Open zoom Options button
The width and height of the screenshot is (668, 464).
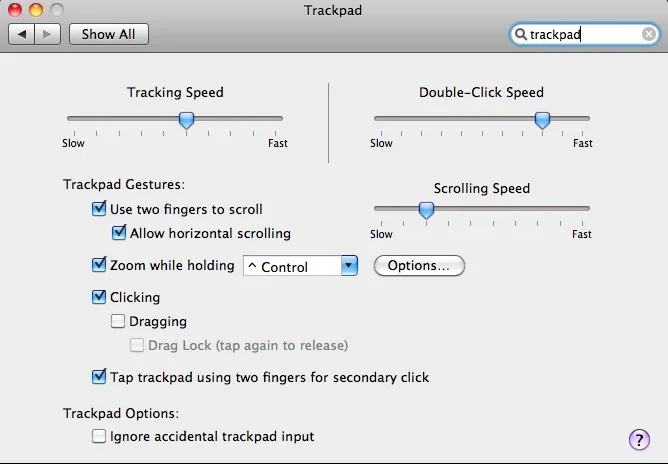[419, 266]
